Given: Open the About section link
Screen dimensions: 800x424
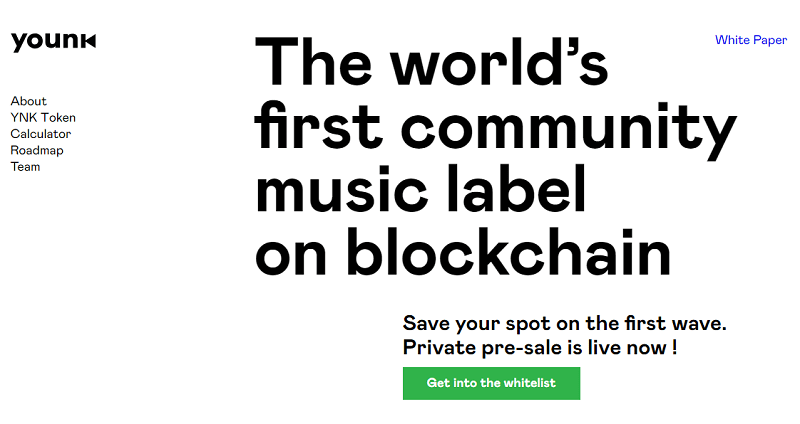Looking at the screenshot, I should 28,101.
